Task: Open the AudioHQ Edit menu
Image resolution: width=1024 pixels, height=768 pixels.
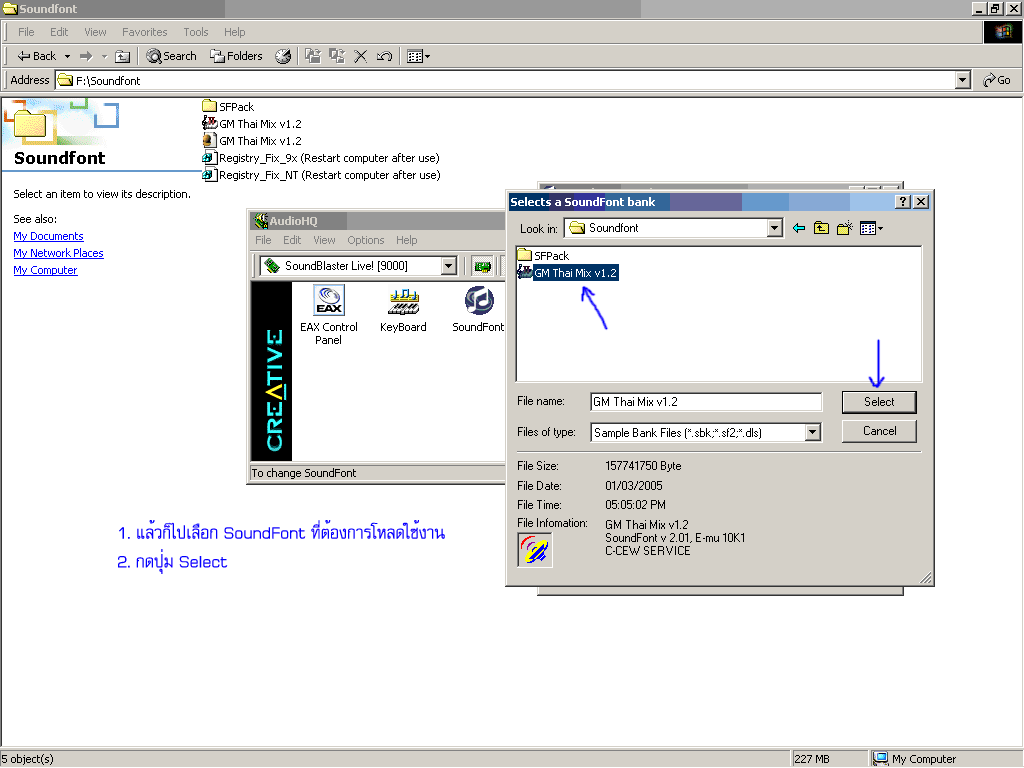Action: (x=292, y=240)
